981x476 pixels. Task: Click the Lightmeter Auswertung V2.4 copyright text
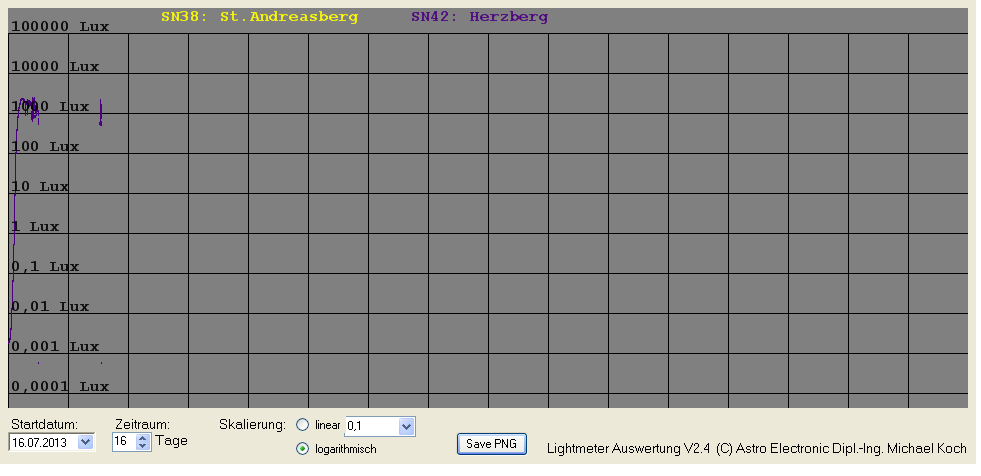pyautogui.click(x=756, y=449)
